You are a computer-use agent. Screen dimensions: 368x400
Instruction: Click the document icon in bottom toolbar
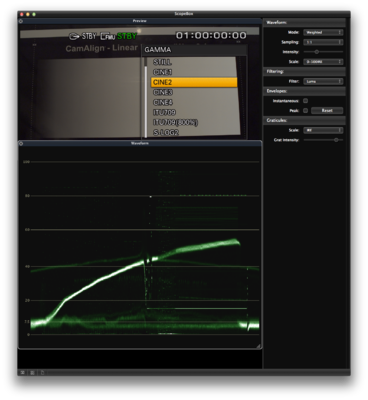(42, 373)
